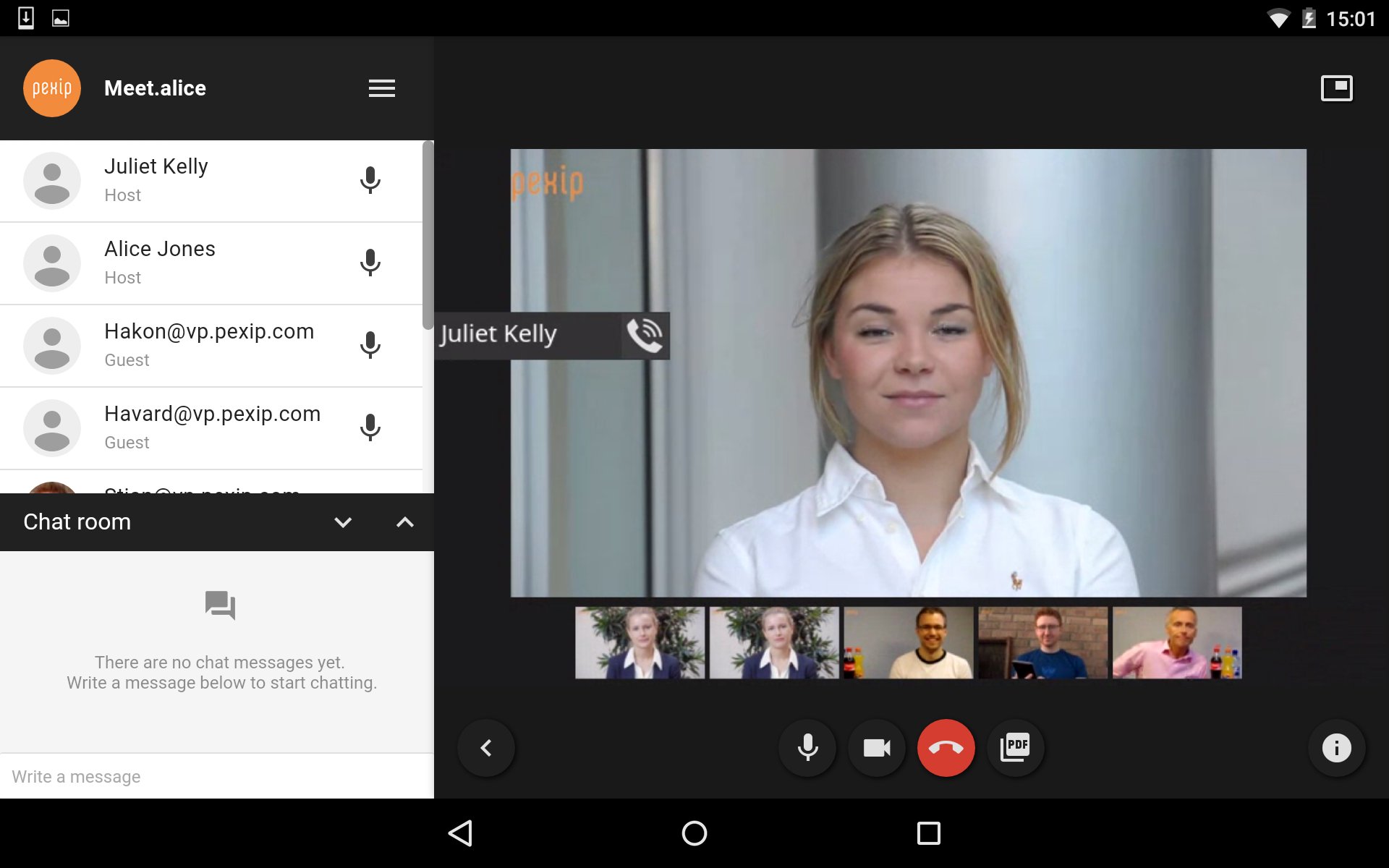The image size is (1389, 868).
Task: Click participant list scrollbar
Action: 428,235
